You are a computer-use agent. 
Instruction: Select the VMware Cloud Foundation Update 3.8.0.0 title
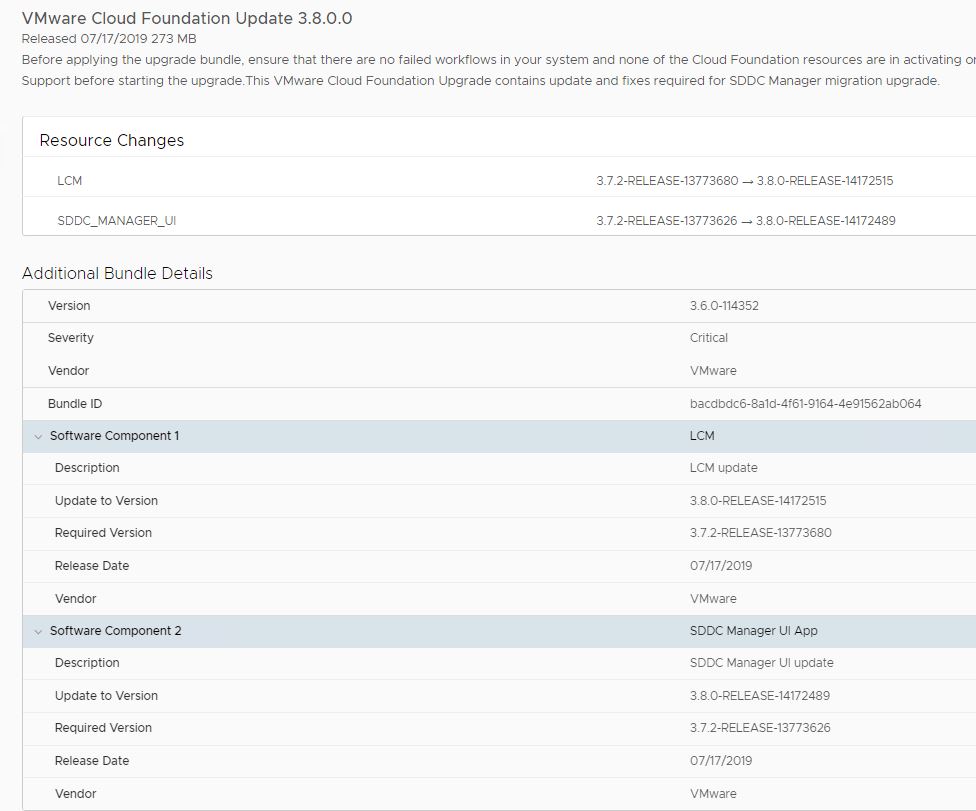[x=187, y=18]
